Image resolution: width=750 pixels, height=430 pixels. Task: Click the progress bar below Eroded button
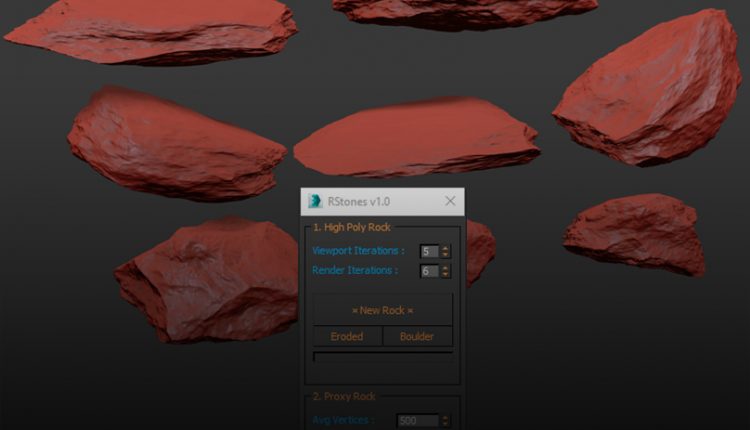coord(382,355)
